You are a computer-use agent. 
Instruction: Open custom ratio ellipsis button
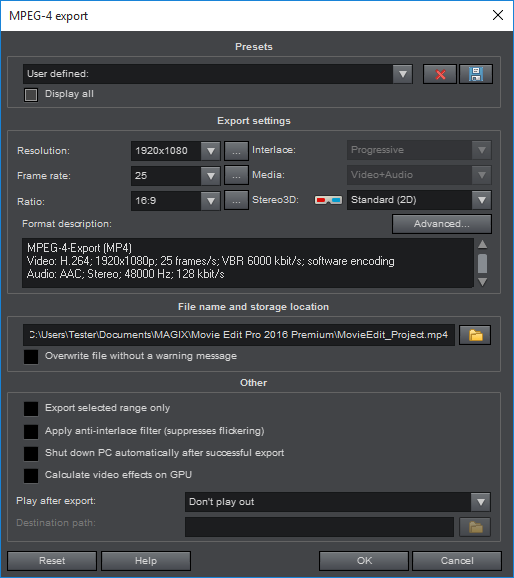pyautogui.click(x=236, y=201)
